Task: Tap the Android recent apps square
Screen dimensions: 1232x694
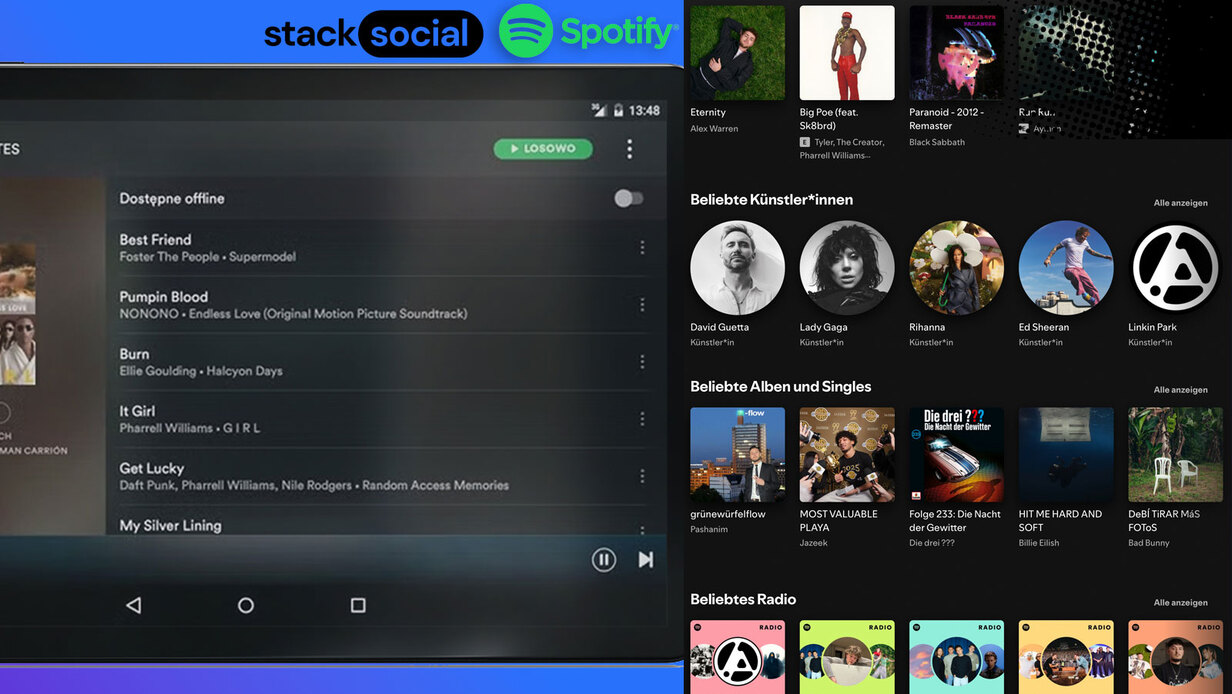Action: point(358,605)
